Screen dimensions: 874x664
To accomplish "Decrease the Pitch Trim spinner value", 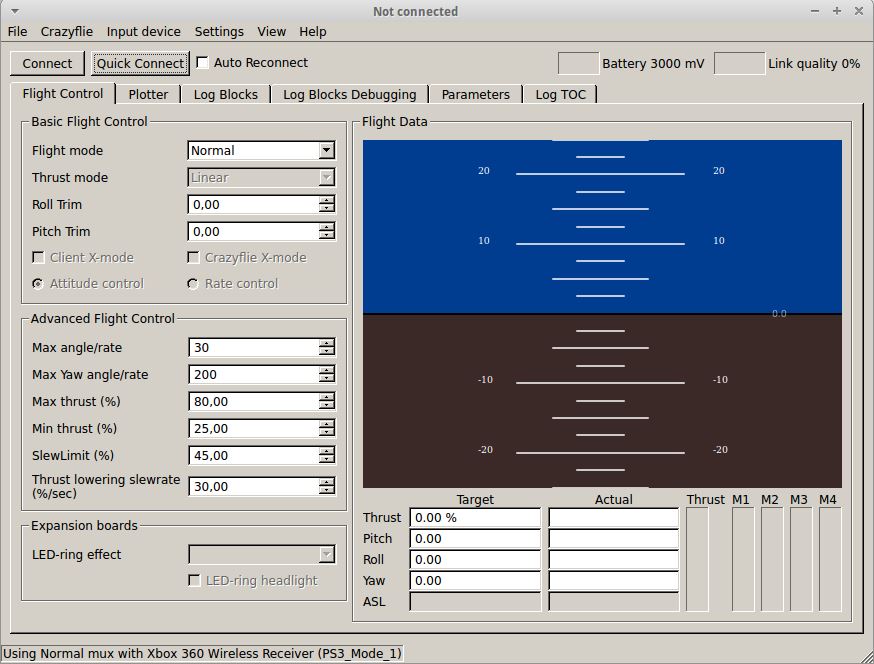I will pos(326,236).
